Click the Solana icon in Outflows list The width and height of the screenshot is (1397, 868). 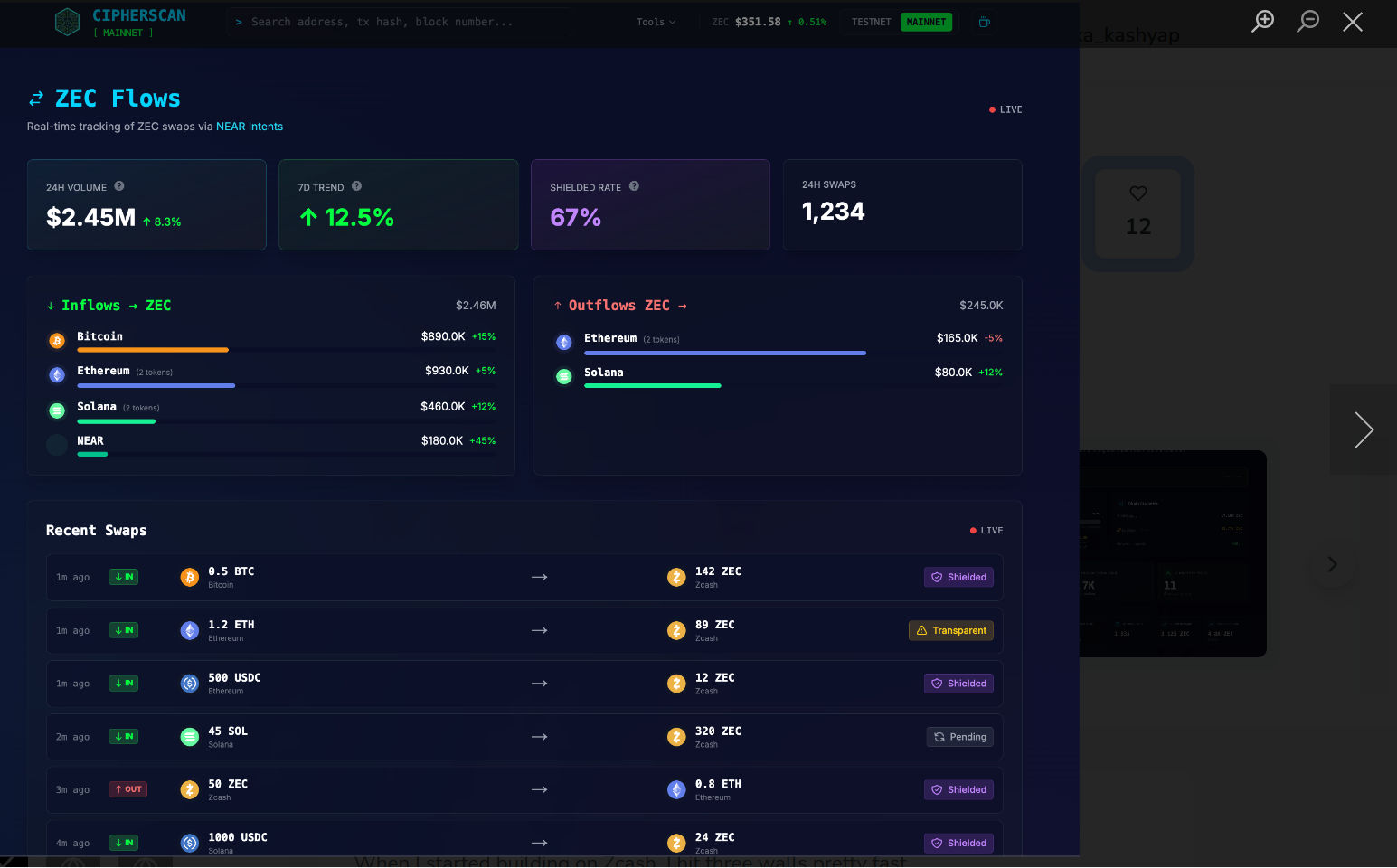564,377
